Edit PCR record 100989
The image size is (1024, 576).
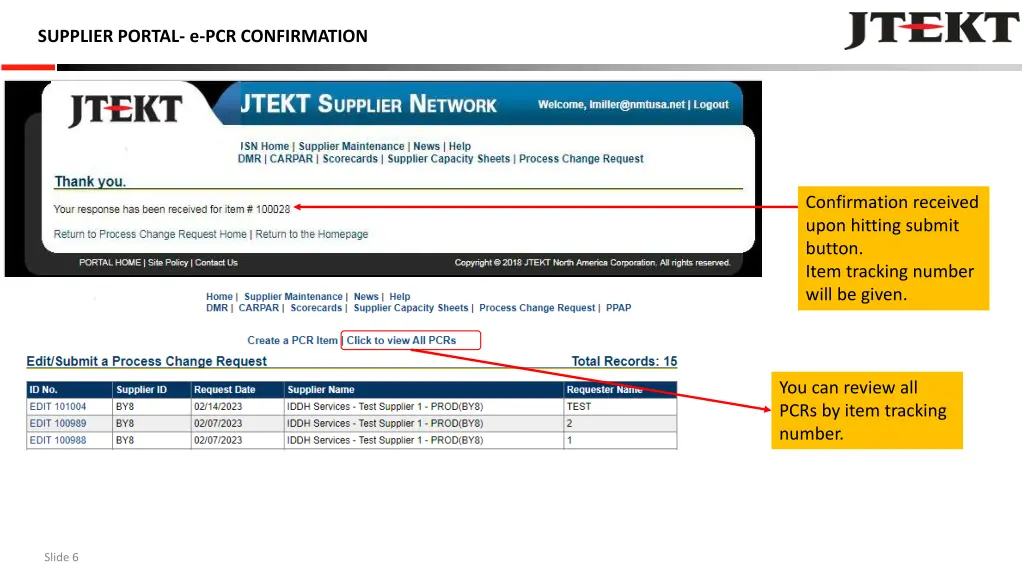pos(58,424)
